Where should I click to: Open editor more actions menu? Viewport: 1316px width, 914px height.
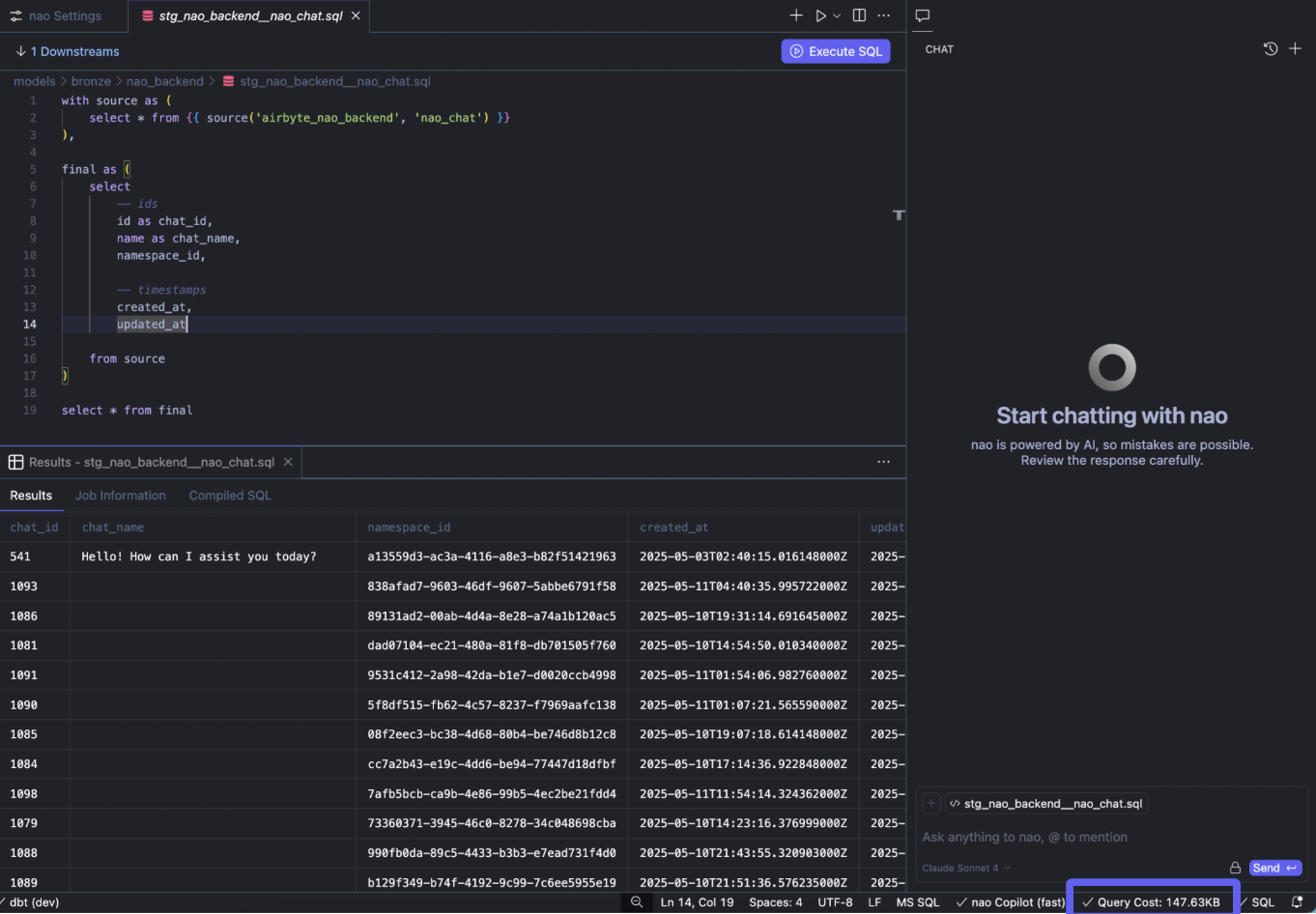[x=884, y=15]
